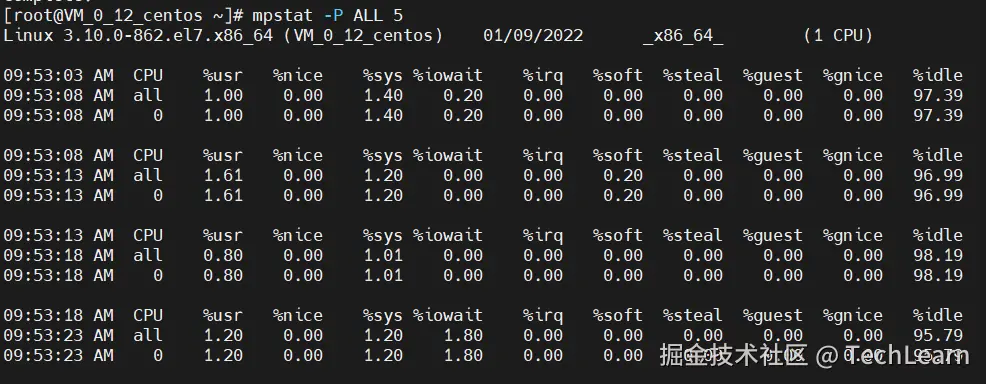Click the 0.20 %soft value at 09:53:13 all row
Viewport: 986px width, 384px height.
pyautogui.click(x=623, y=175)
